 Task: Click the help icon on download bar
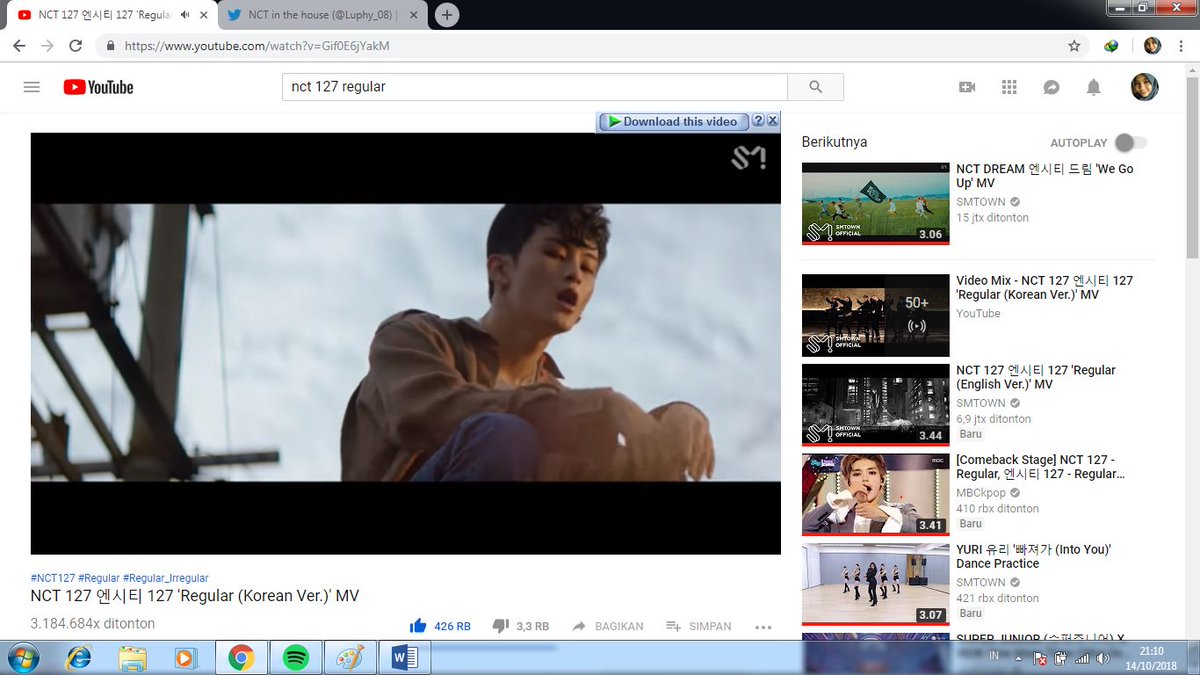pyautogui.click(x=759, y=121)
